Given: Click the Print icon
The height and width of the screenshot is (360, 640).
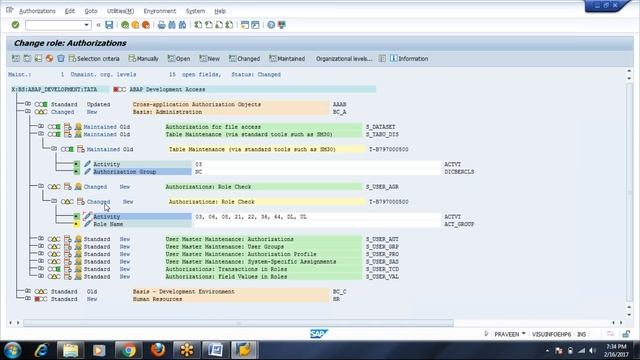Looking at the screenshot, I should (x=162, y=25).
